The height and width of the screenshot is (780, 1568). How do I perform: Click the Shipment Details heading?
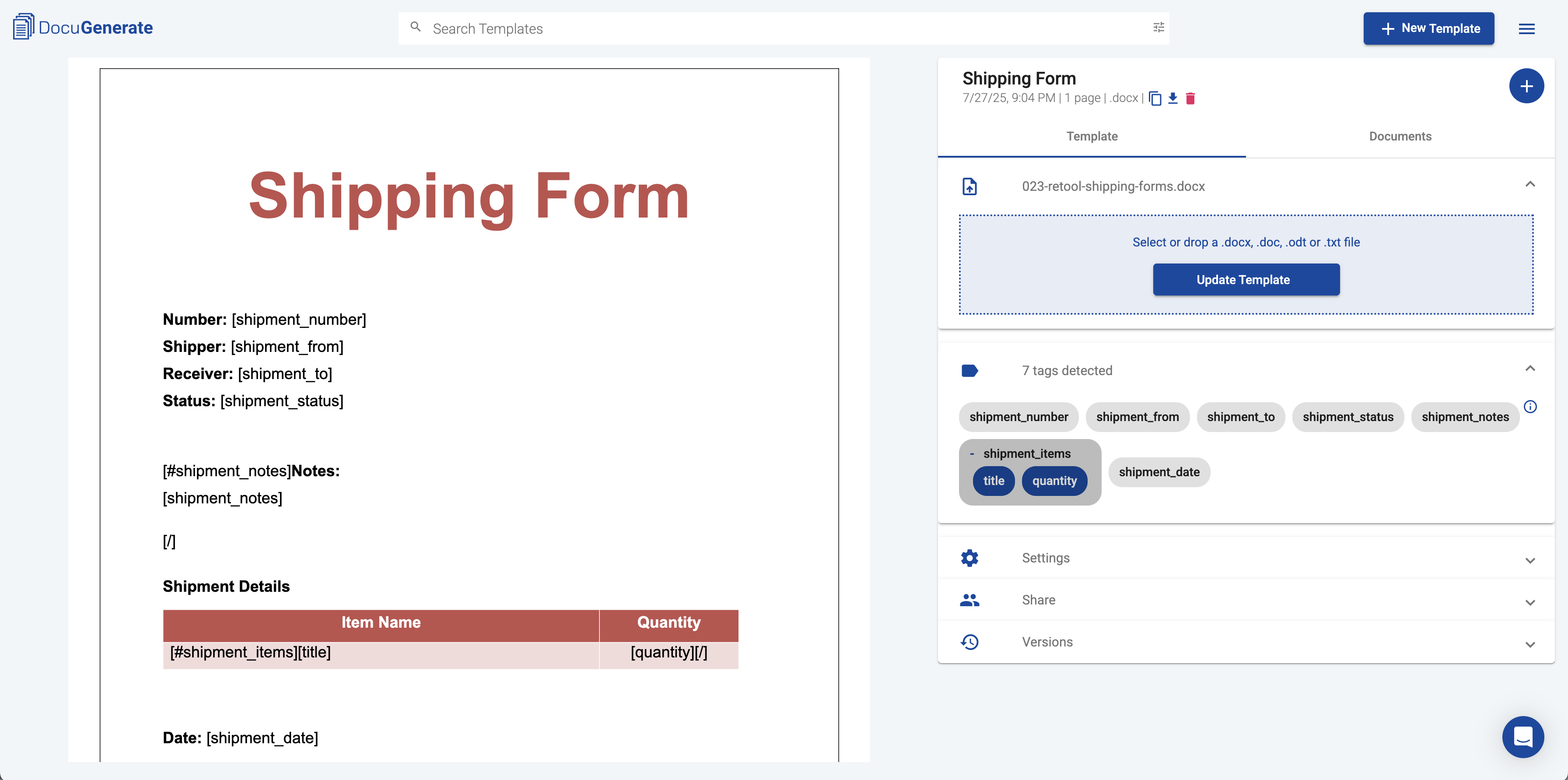tap(226, 587)
